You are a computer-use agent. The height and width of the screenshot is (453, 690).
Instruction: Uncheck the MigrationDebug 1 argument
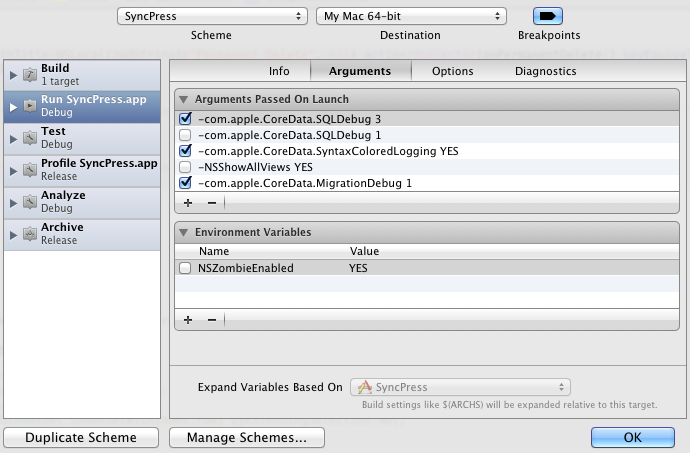pyautogui.click(x=185, y=182)
